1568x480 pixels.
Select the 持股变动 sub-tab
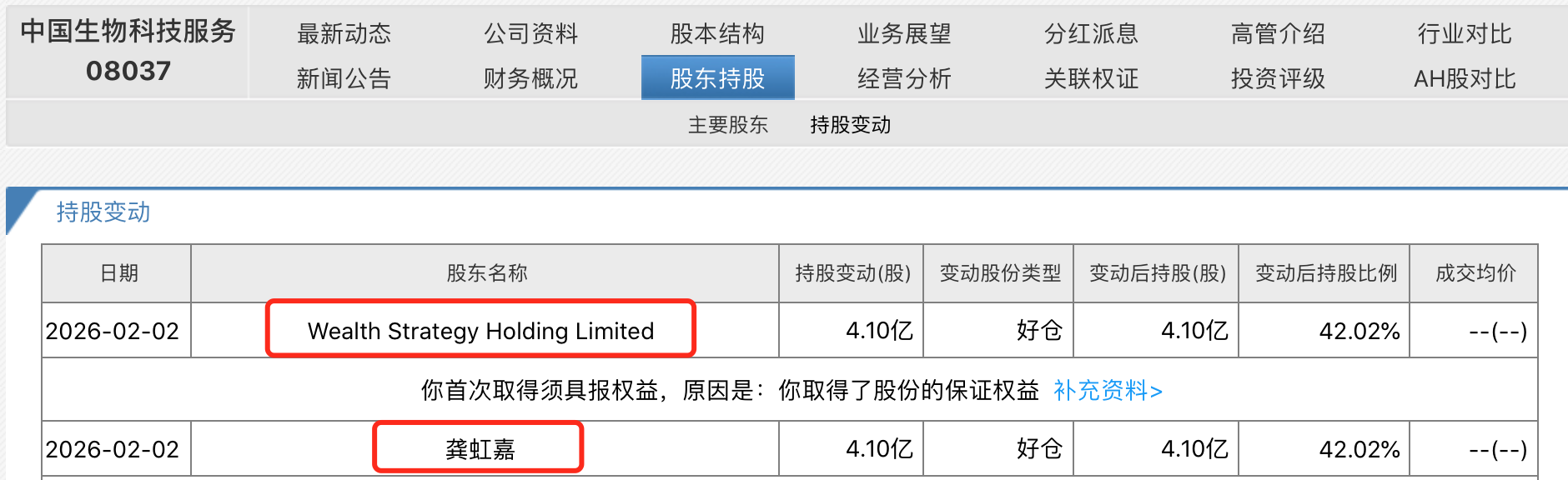click(852, 125)
